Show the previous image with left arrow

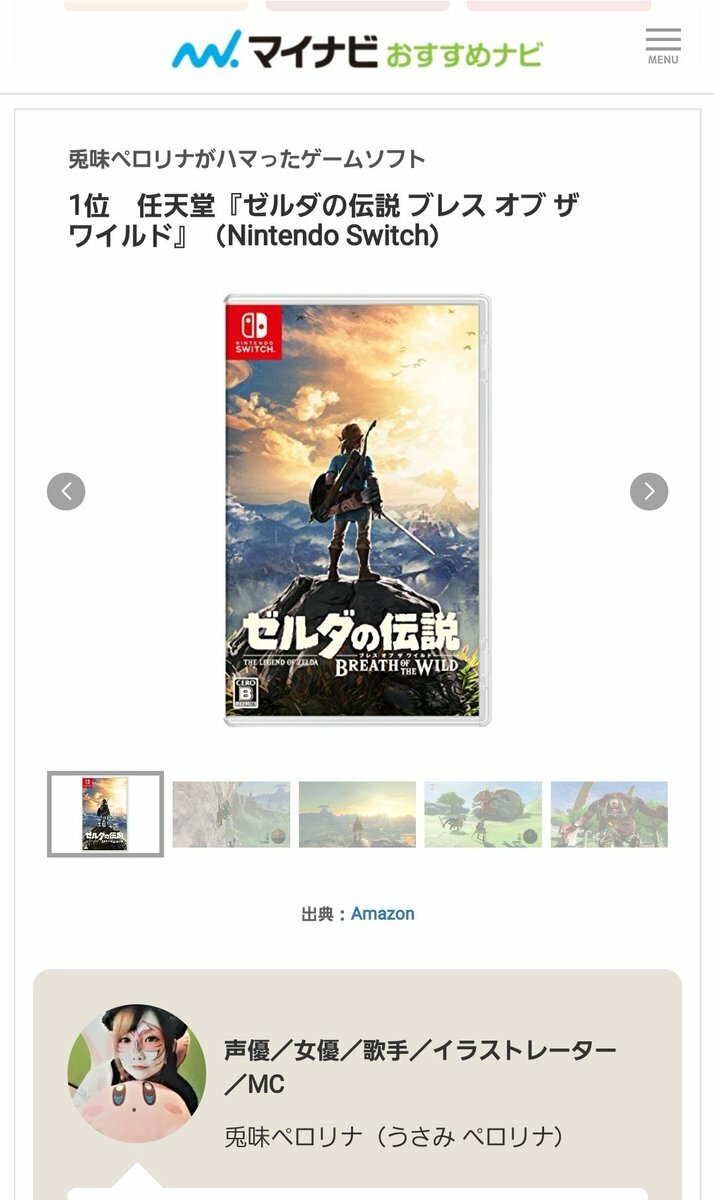coord(66,491)
